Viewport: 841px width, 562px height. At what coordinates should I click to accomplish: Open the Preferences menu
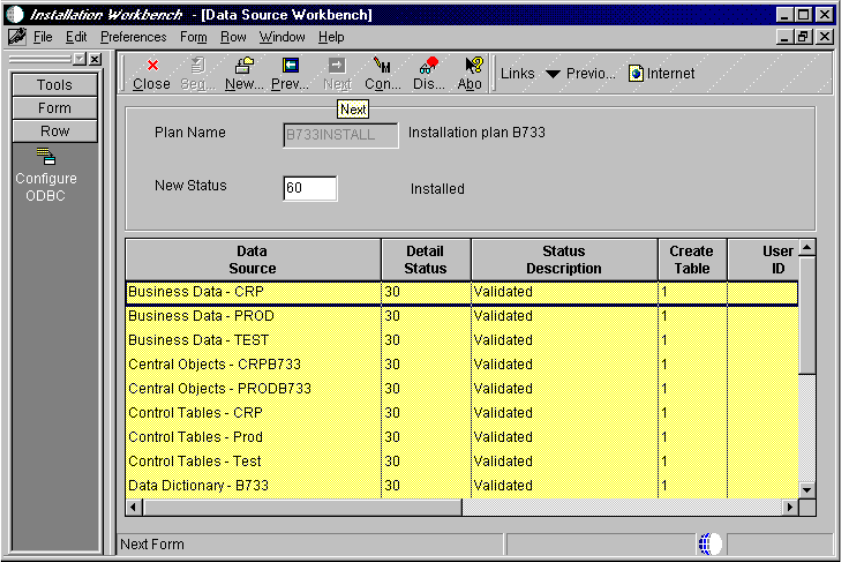tap(133, 37)
